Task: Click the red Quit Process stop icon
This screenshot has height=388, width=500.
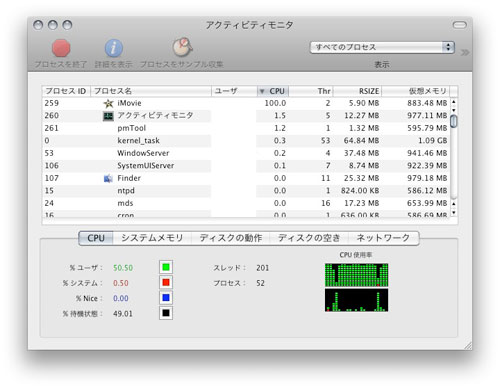Action: pyautogui.click(x=61, y=48)
